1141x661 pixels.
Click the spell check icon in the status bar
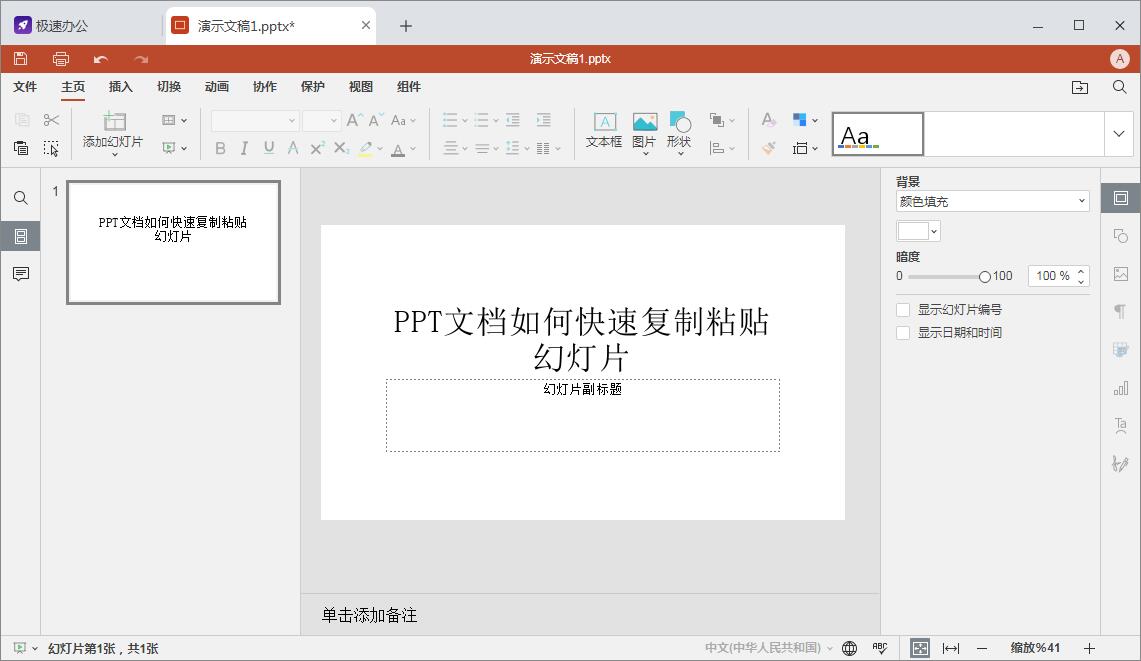point(880,648)
